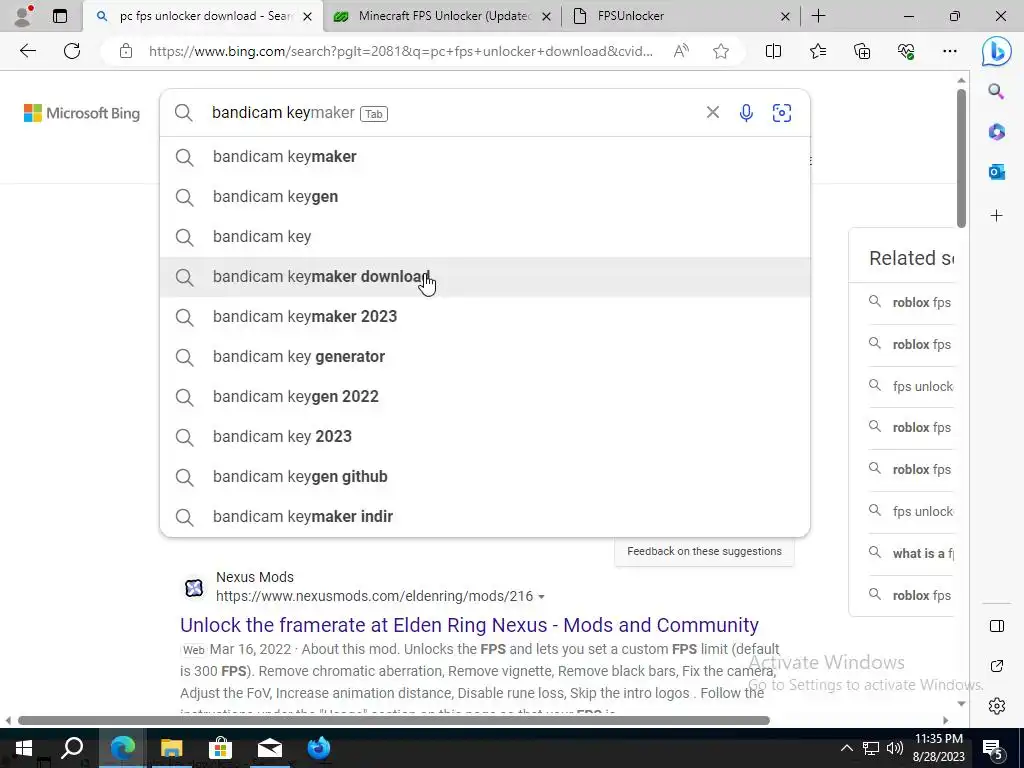
Task: Choose bandicam keymaker 2023 suggestion
Action: [485, 317]
